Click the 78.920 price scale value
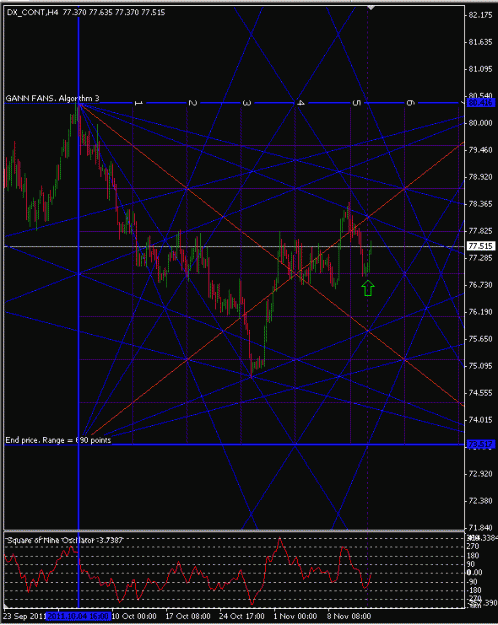 (480, 177)
